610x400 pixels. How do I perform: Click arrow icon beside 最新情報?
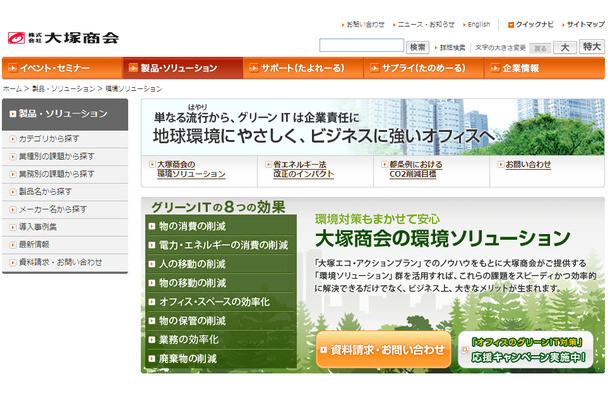pos(13,245)
